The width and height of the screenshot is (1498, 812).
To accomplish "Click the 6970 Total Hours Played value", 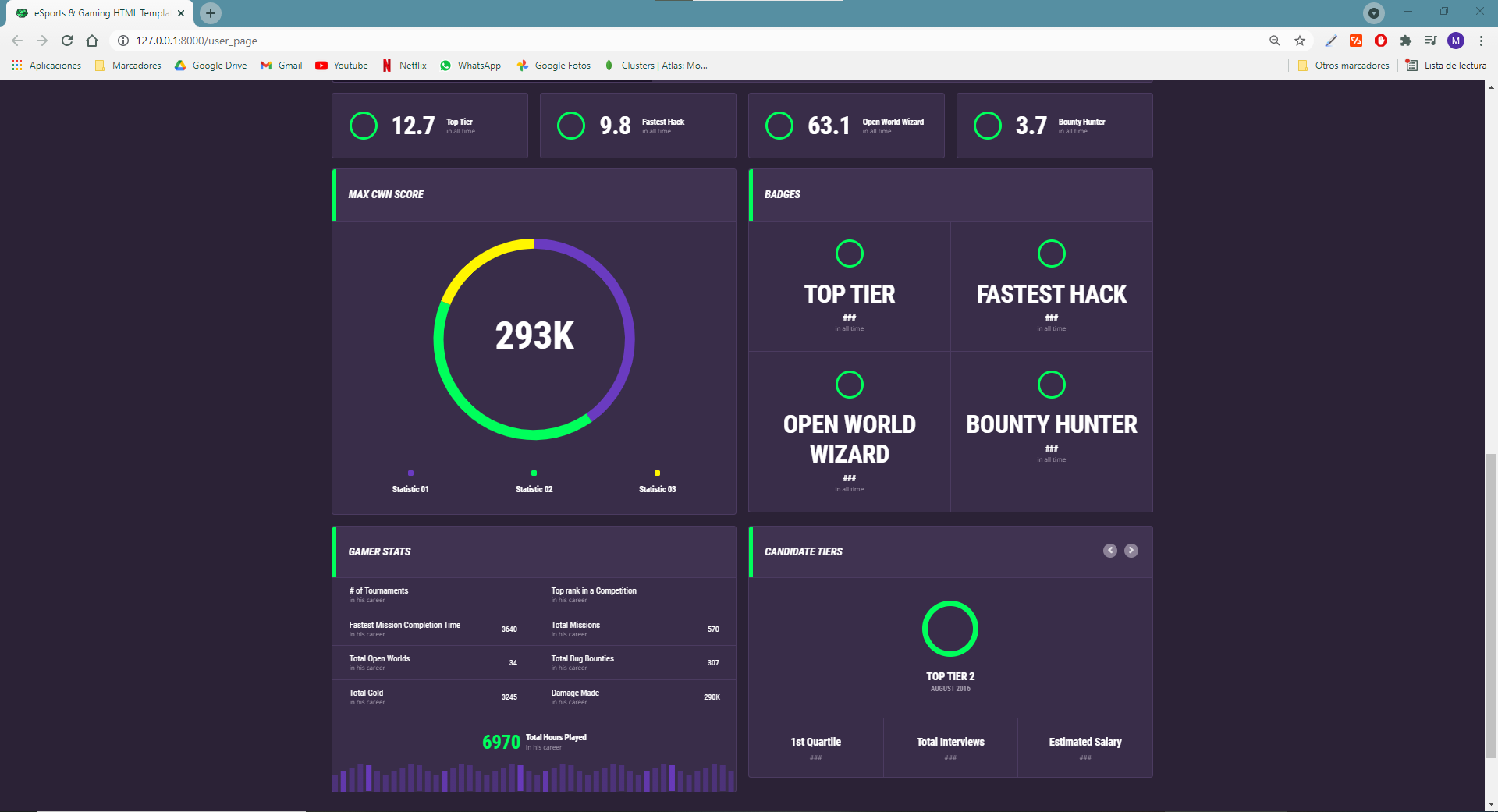I will coord(501,742).
